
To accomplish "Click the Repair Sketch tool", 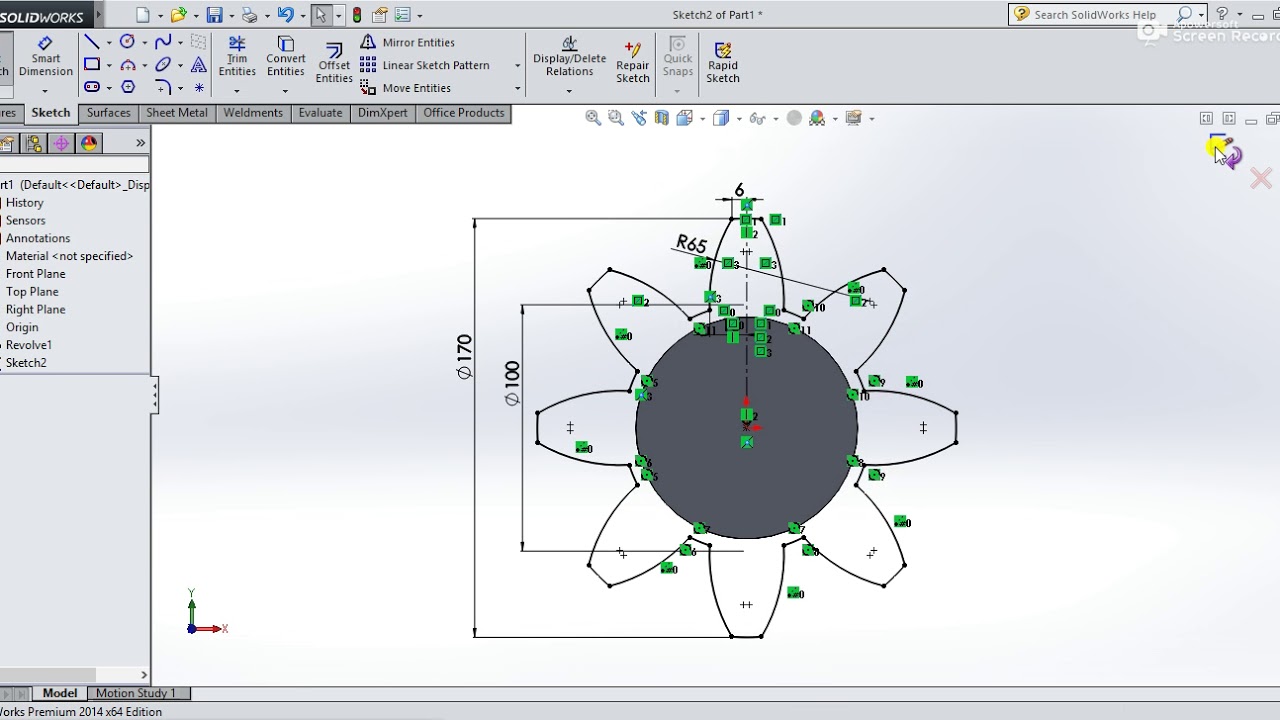I will pyautogui.click(x=632, y=62).
